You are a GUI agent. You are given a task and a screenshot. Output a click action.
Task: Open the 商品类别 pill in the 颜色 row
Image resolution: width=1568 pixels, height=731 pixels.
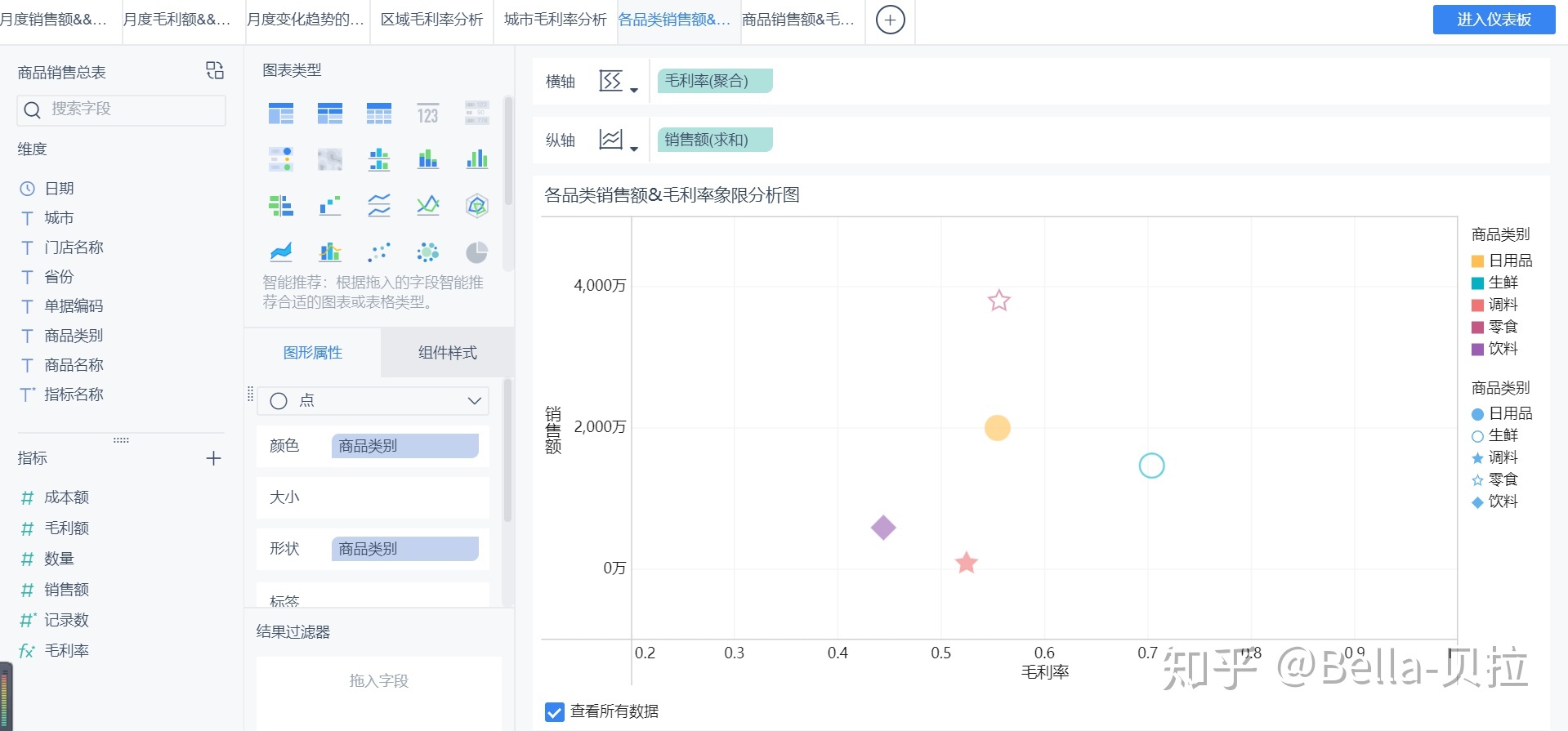[404, 446]
